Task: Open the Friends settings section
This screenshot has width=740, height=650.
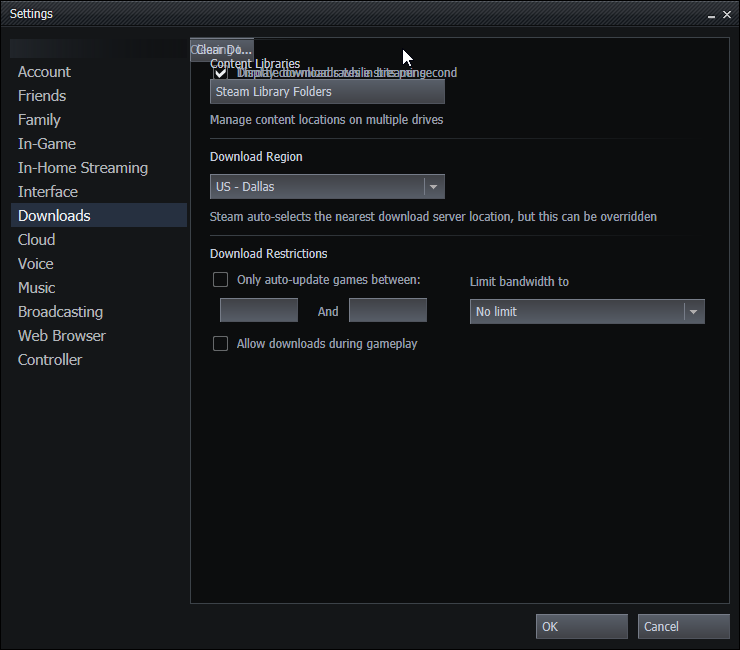Action: [99, 96]
